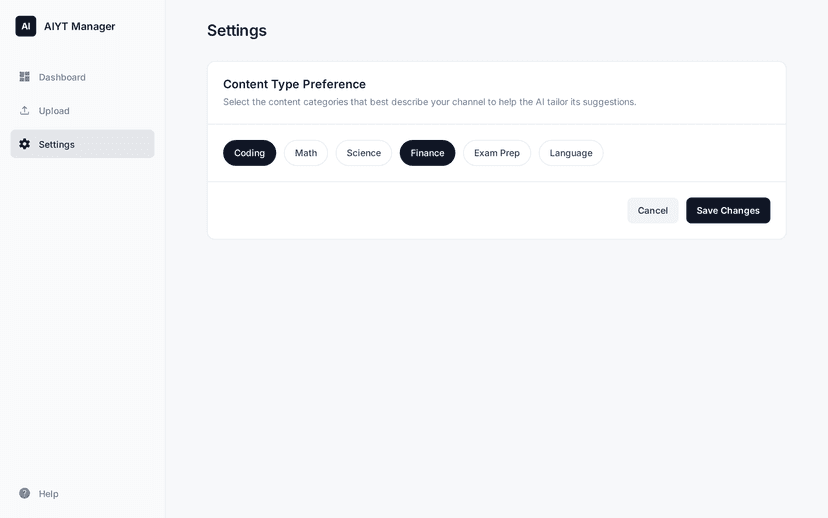The width and height of the screenshot is (828, 518).
Task: Click the Save Changes button
Action: [x=728, y=210]
